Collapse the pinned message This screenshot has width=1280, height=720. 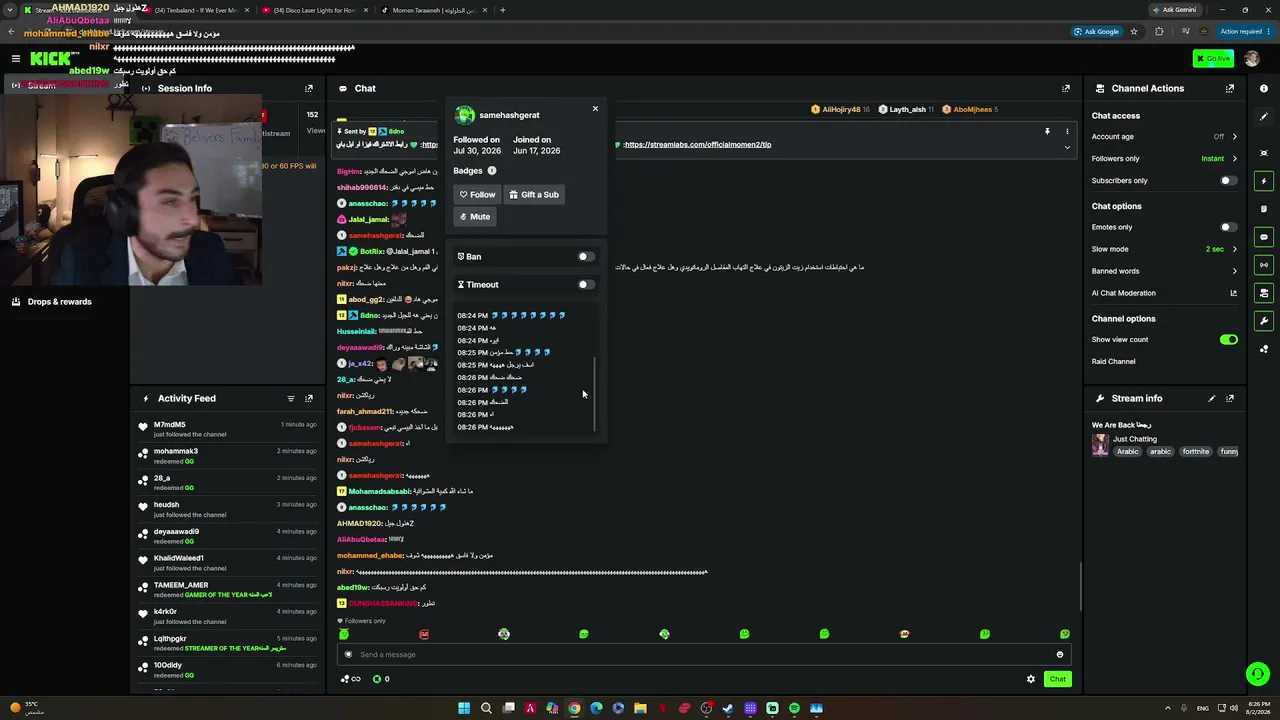(1067, 147)
